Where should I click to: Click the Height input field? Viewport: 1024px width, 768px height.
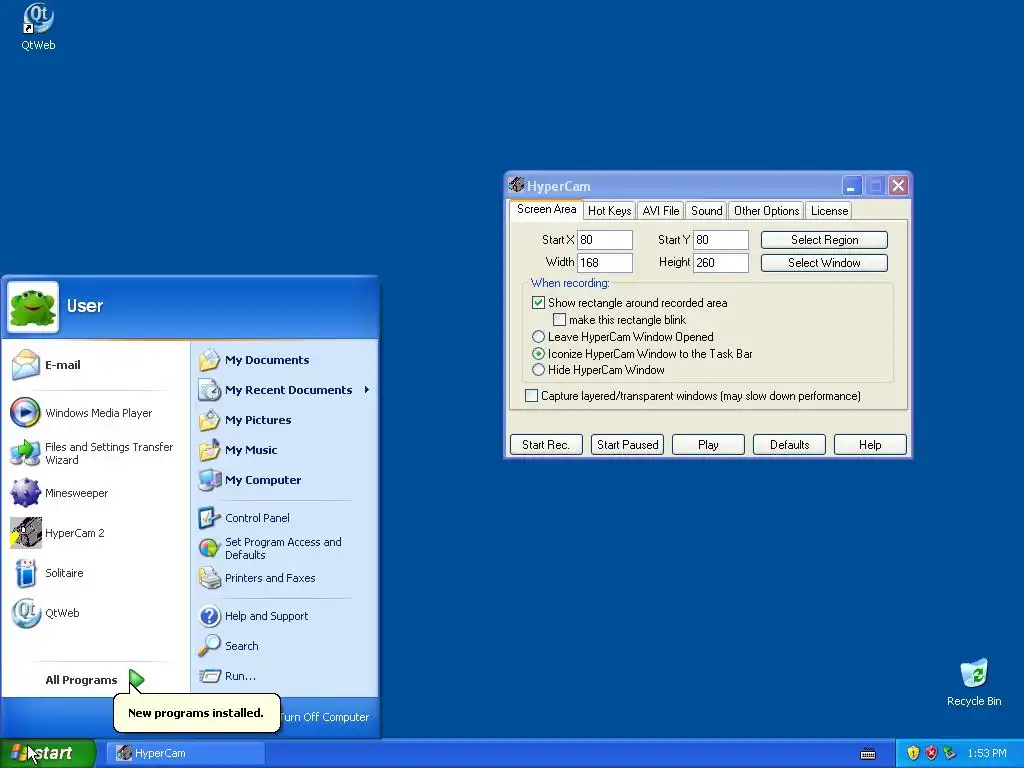pos(720,263)
